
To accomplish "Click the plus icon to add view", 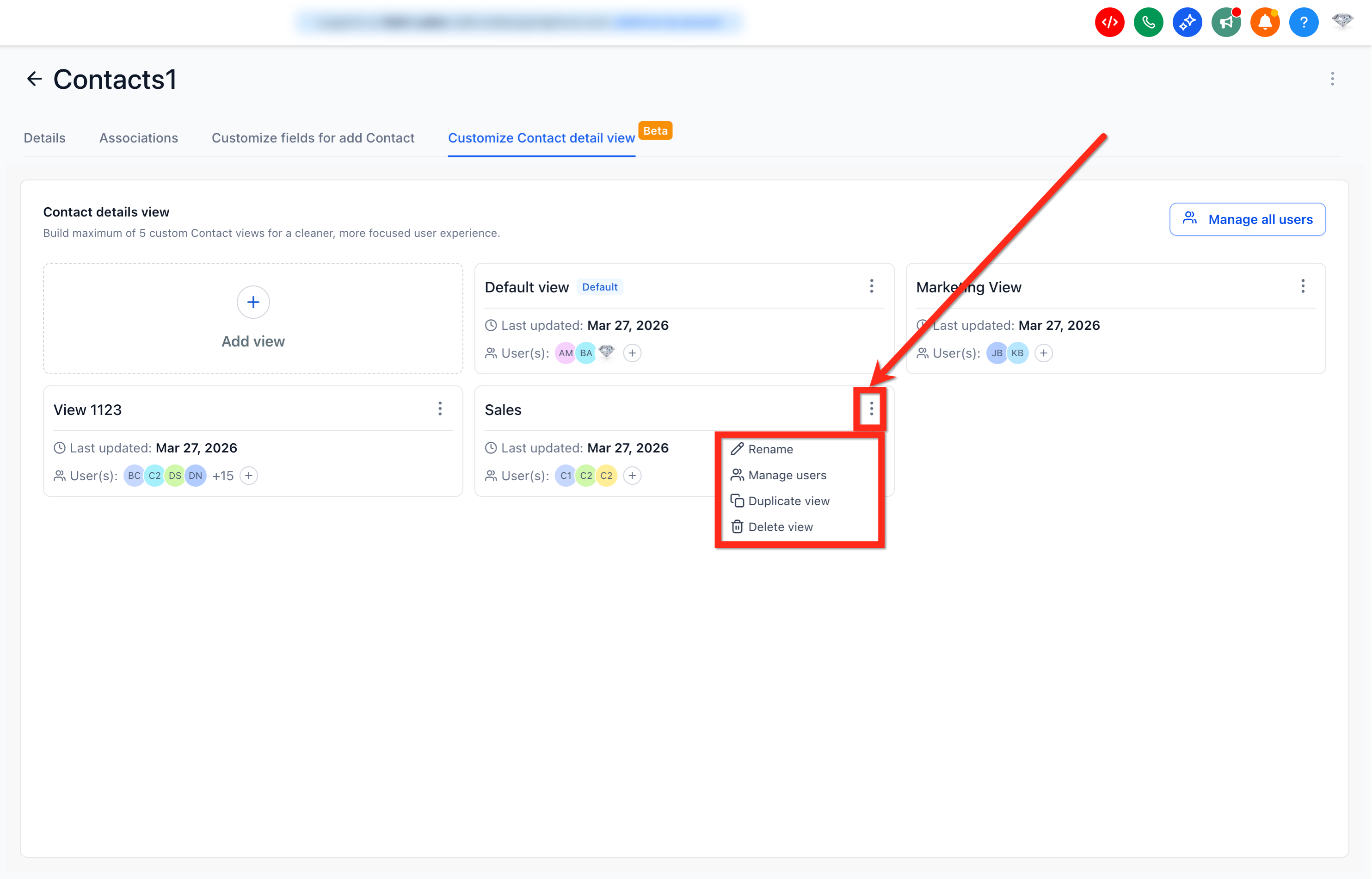I will pyautogui.click(x=253, y=302).
